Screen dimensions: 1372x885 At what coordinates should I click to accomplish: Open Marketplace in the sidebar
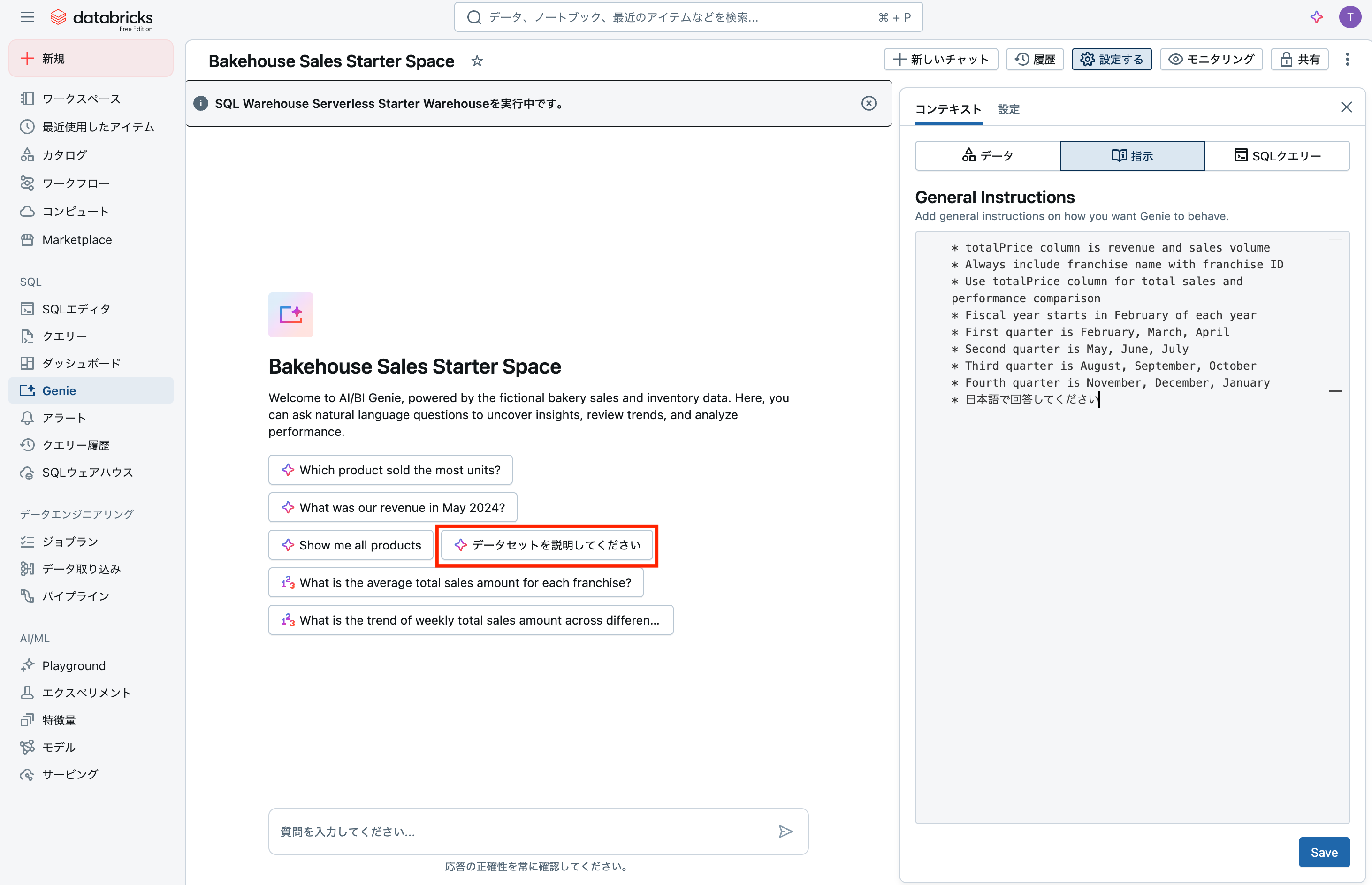(91, 240)
